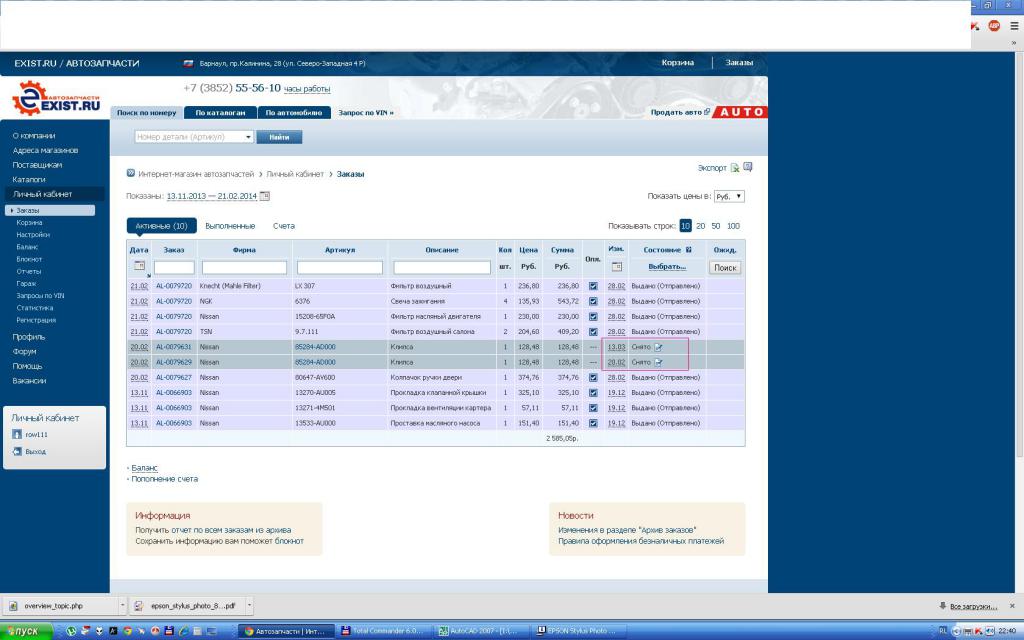
Task: Open the Выбрать... status filter
Action: (667, 266)
